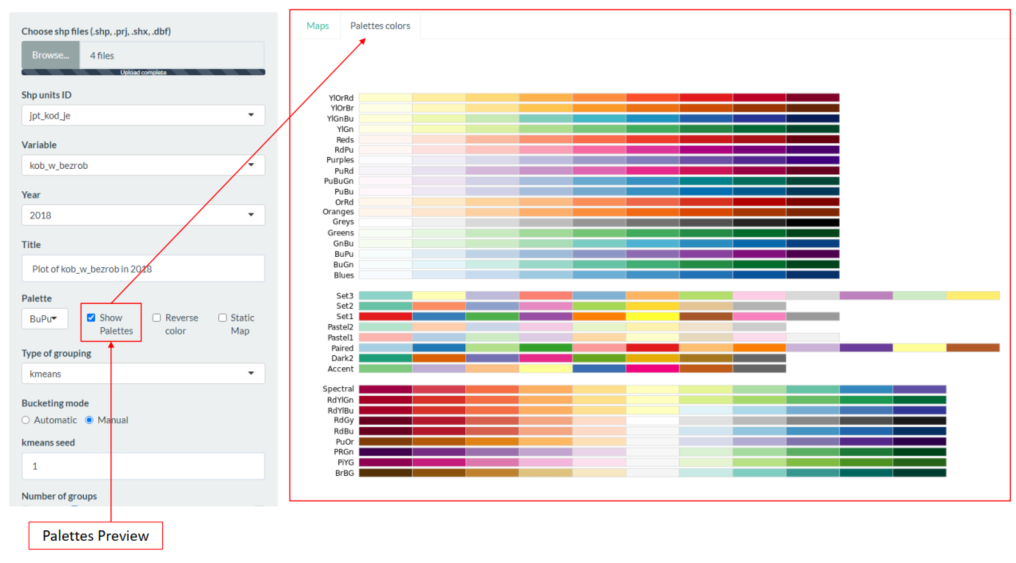Select Manual bucketing mode

pos(89,420)
